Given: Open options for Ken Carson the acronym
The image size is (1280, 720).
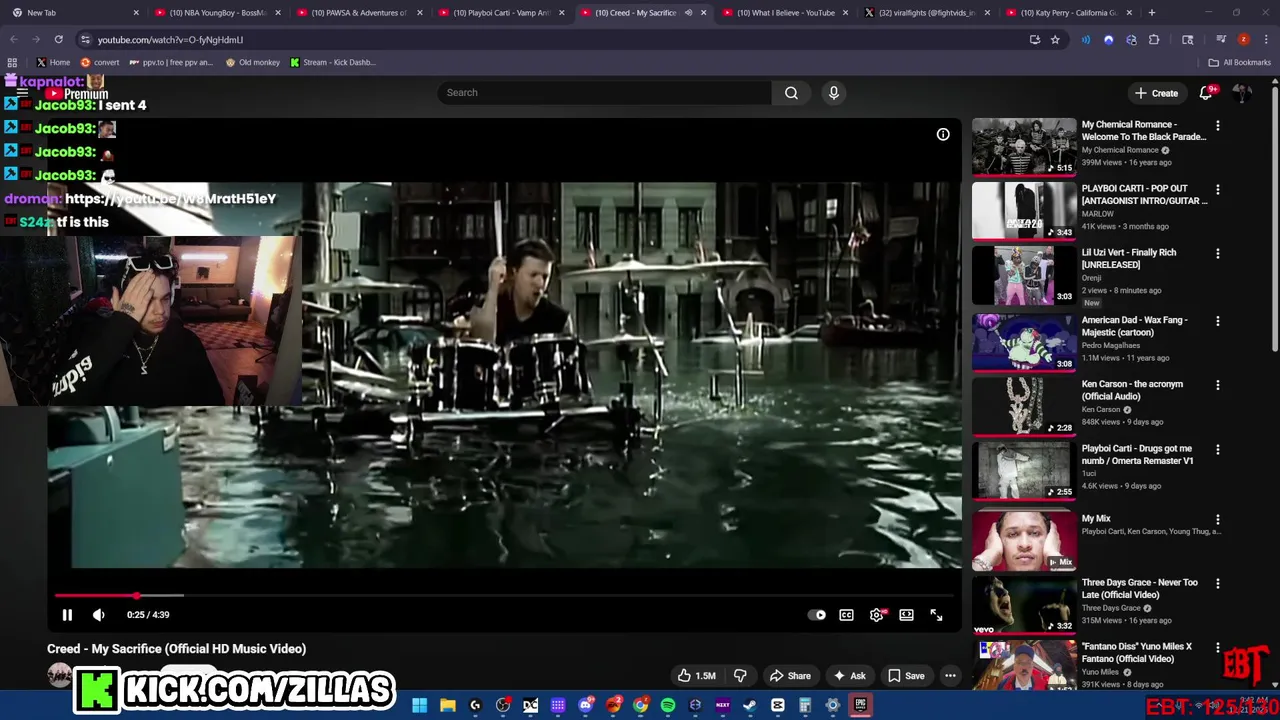Looking at the screenshot, I should [1217, 385].
